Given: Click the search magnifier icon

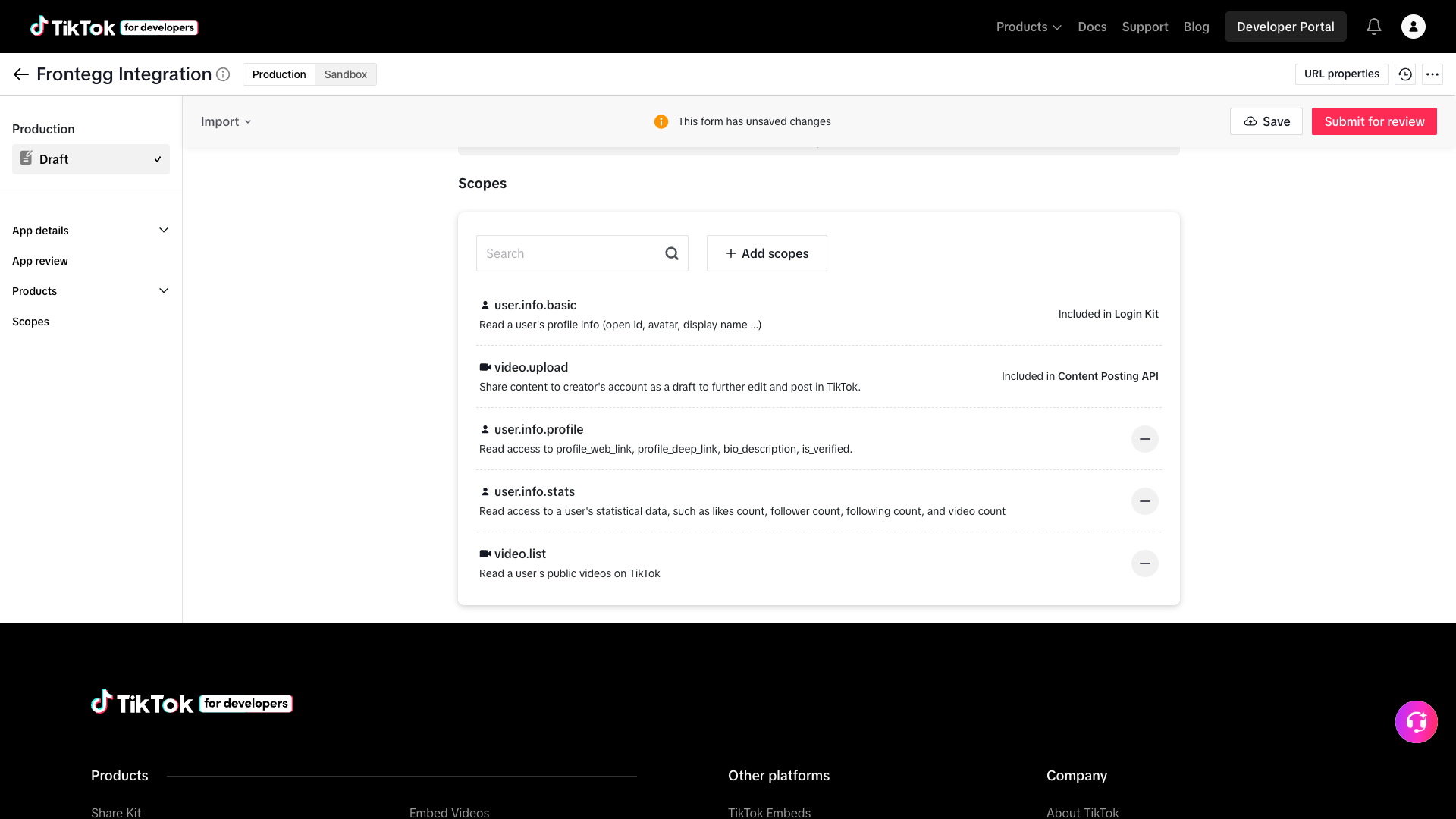Looking at the screenshot, I should (x=672, y=253).
